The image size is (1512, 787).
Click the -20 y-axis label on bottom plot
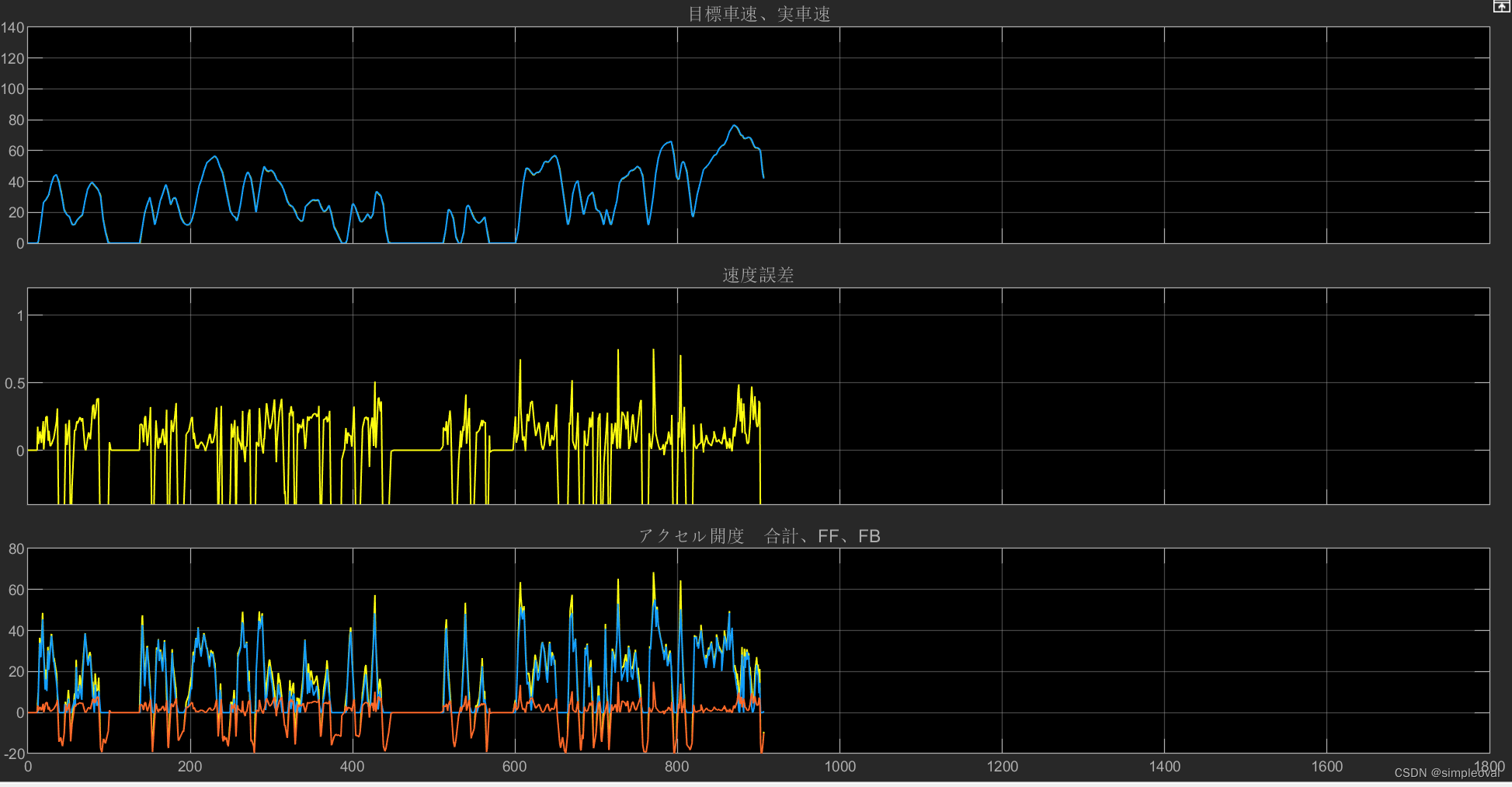[x=14, y=754]
